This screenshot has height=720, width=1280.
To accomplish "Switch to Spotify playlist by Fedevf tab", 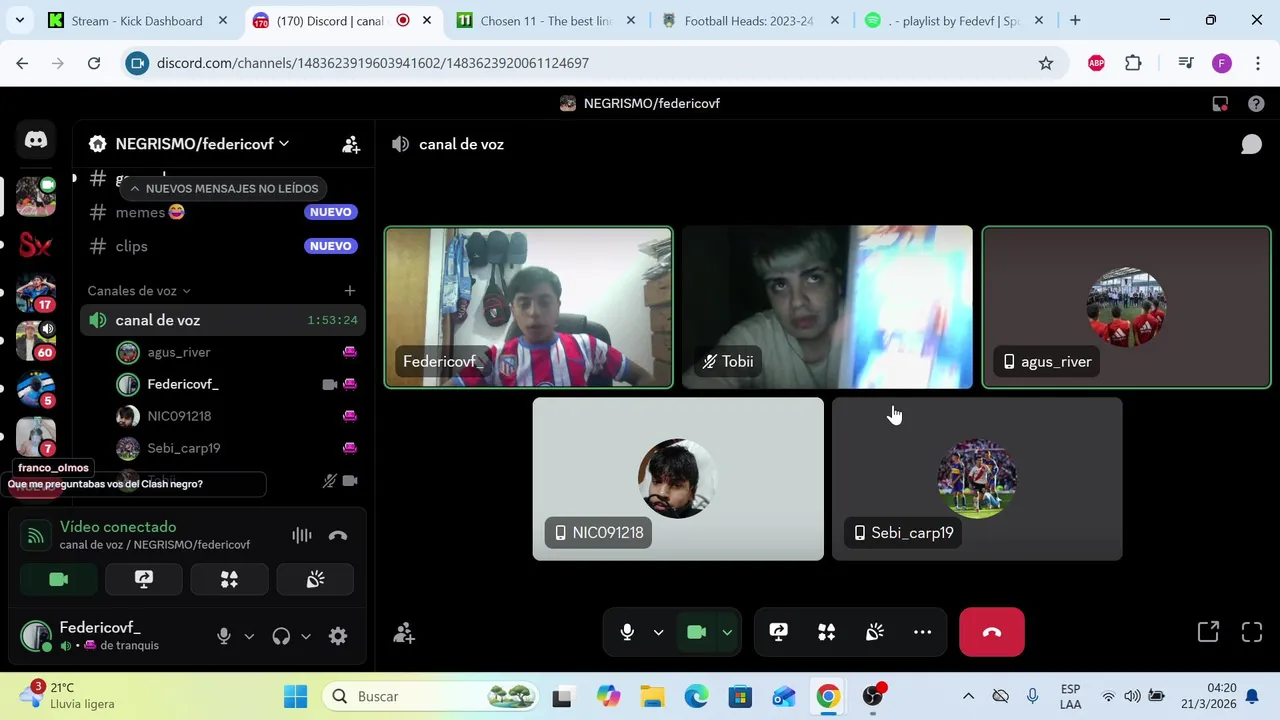I will [953, 20].
